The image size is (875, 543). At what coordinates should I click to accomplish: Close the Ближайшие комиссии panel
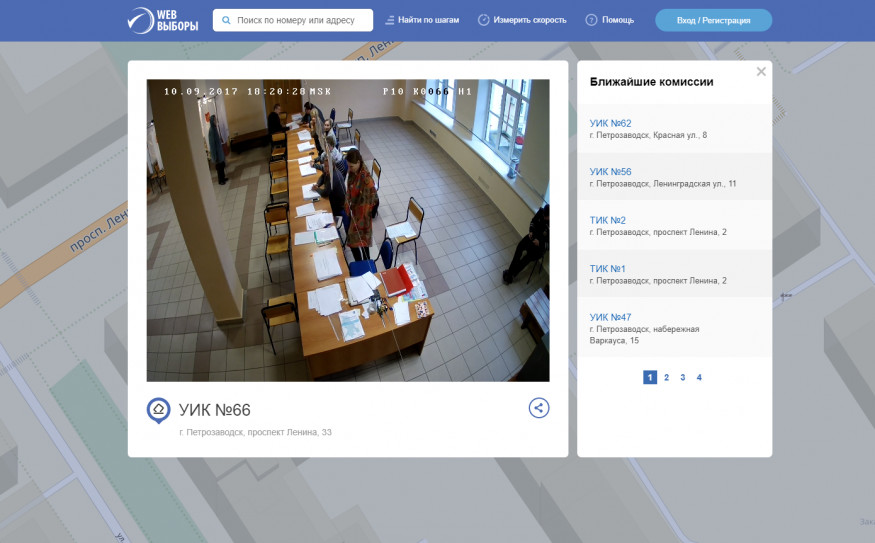(x=761, y=72)
